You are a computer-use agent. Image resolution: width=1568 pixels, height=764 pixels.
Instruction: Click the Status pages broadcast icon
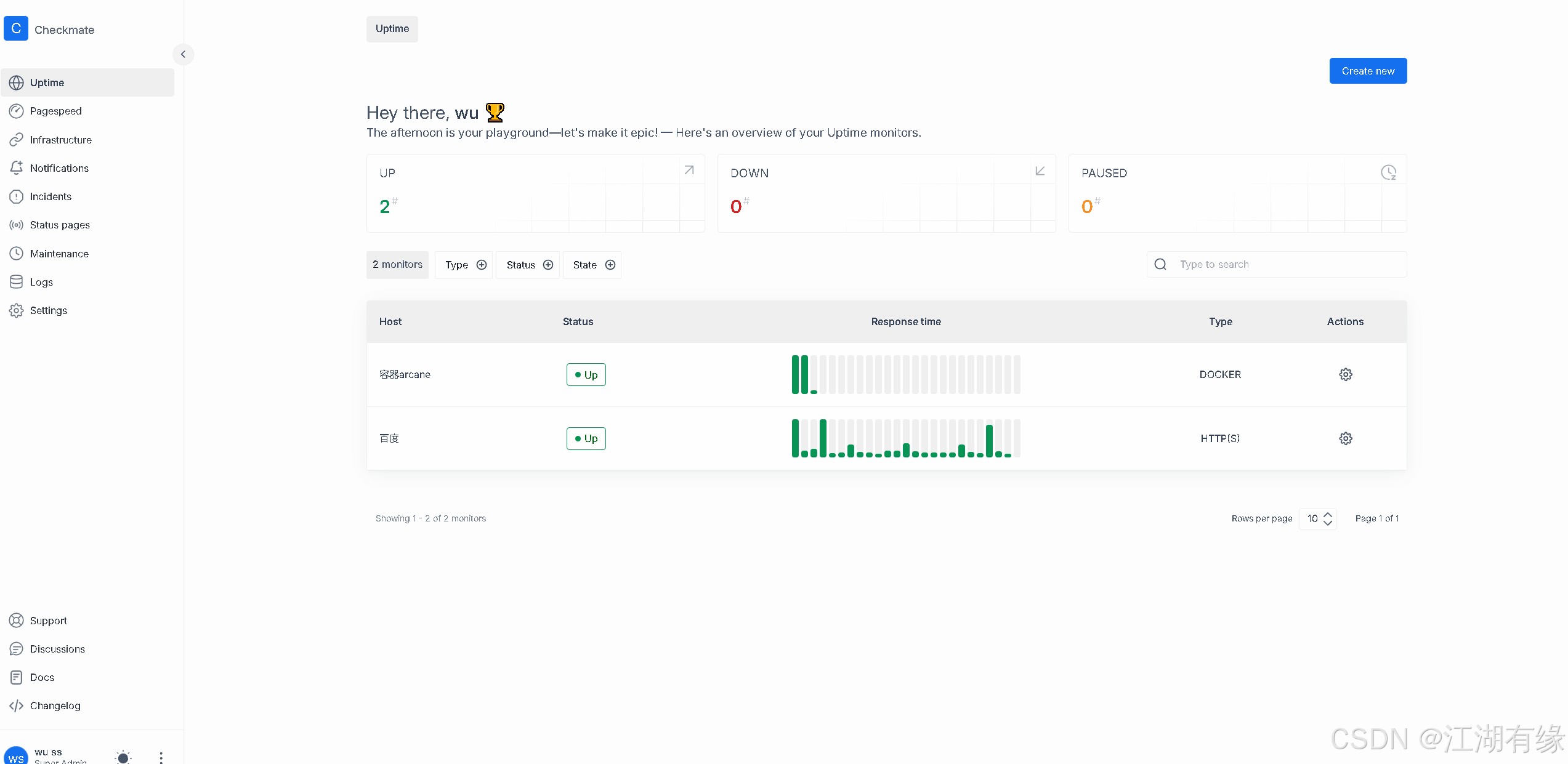point(16,225)
